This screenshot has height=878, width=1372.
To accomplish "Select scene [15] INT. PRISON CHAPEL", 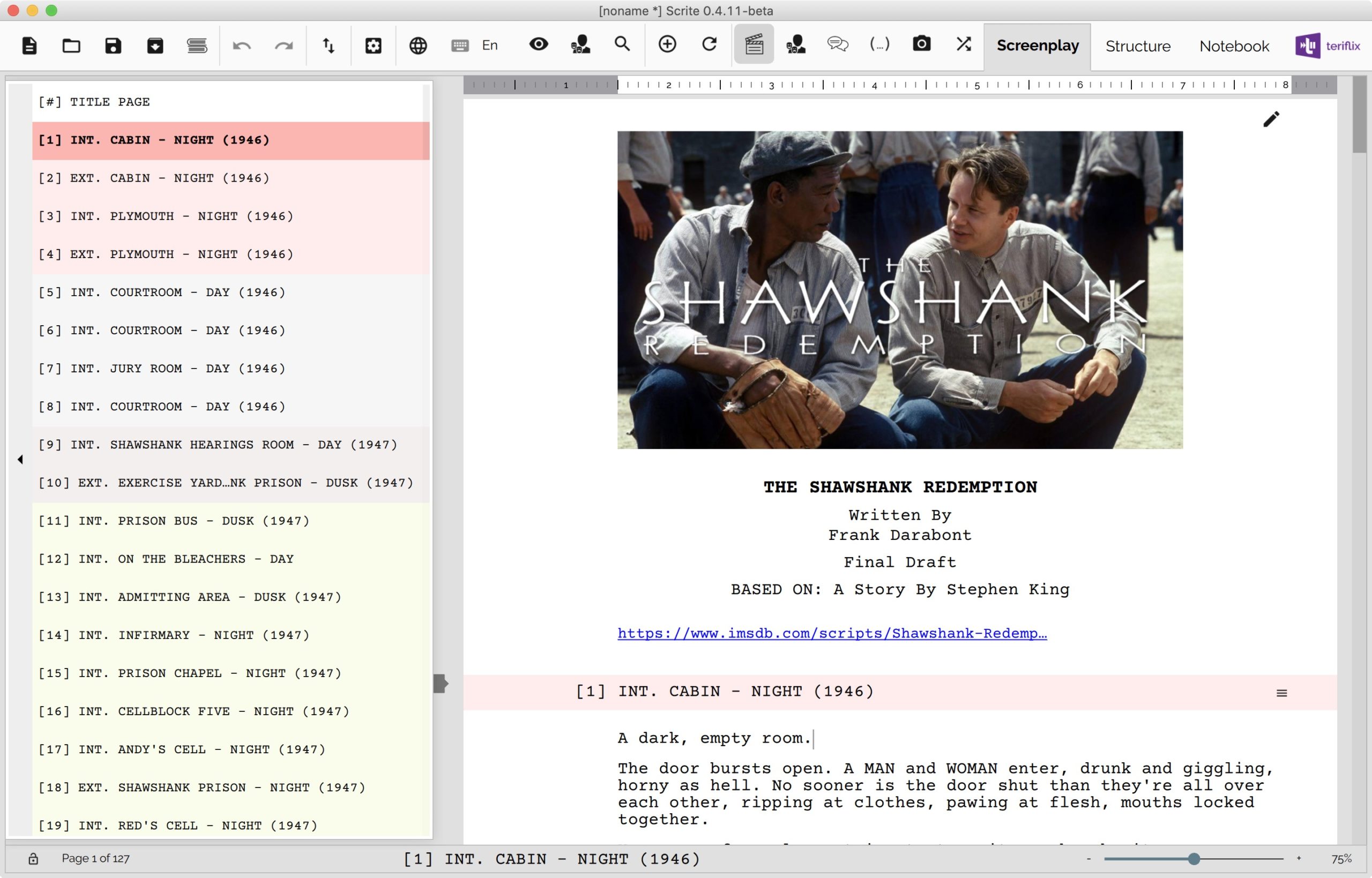I will coord(231,674).
